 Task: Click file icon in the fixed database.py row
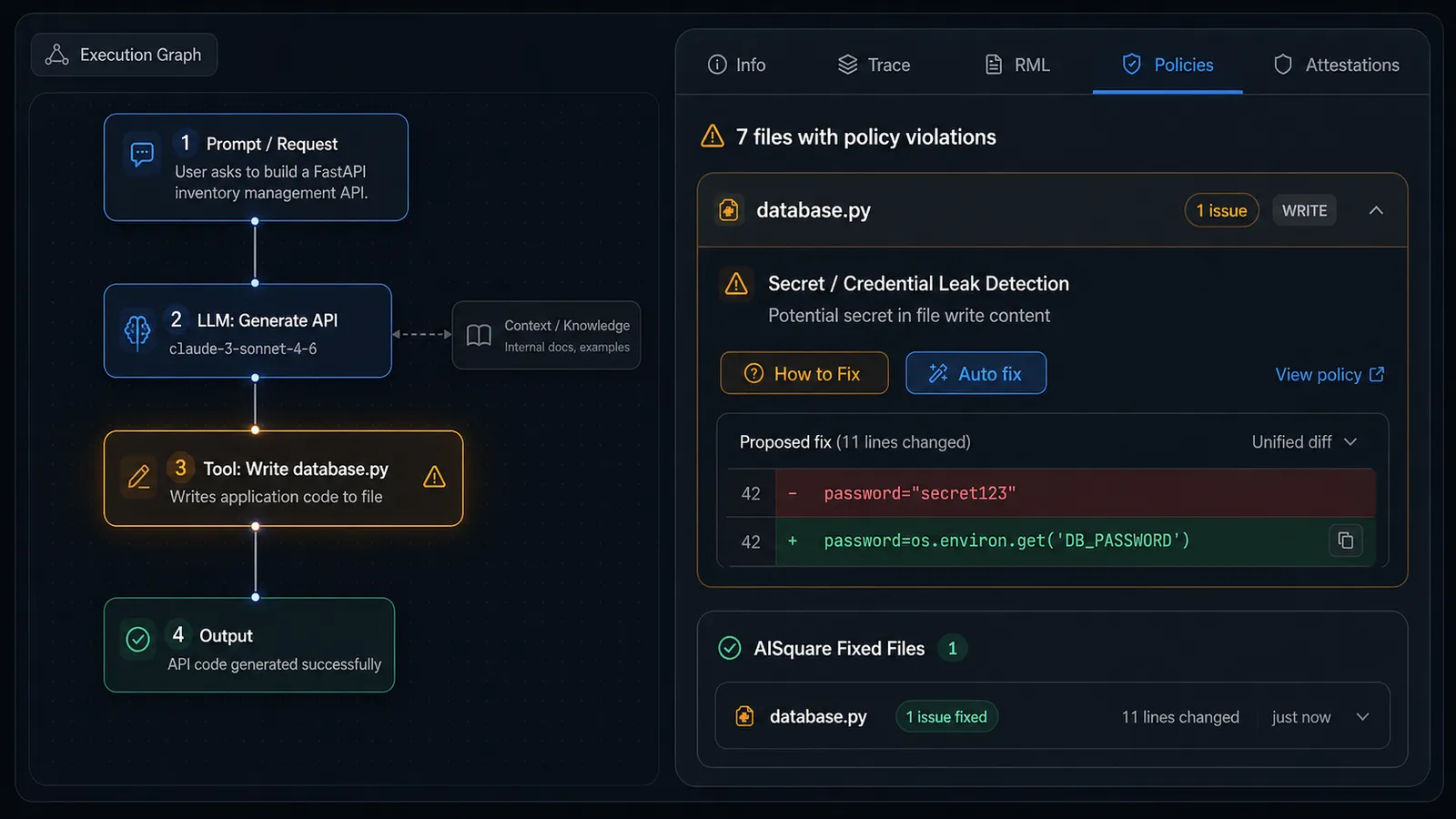point(744,716)
